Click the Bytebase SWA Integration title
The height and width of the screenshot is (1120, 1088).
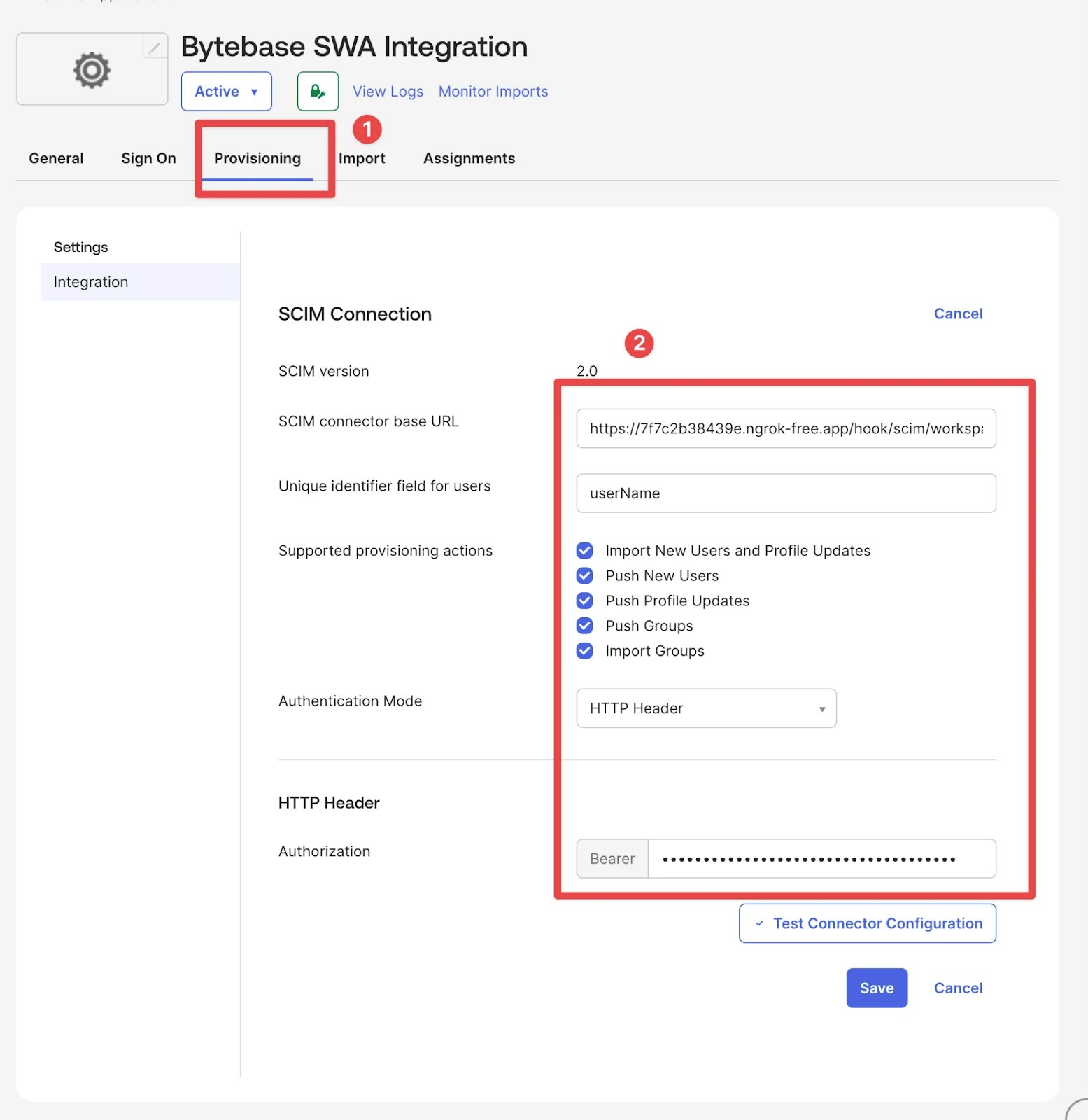[354, 47]
